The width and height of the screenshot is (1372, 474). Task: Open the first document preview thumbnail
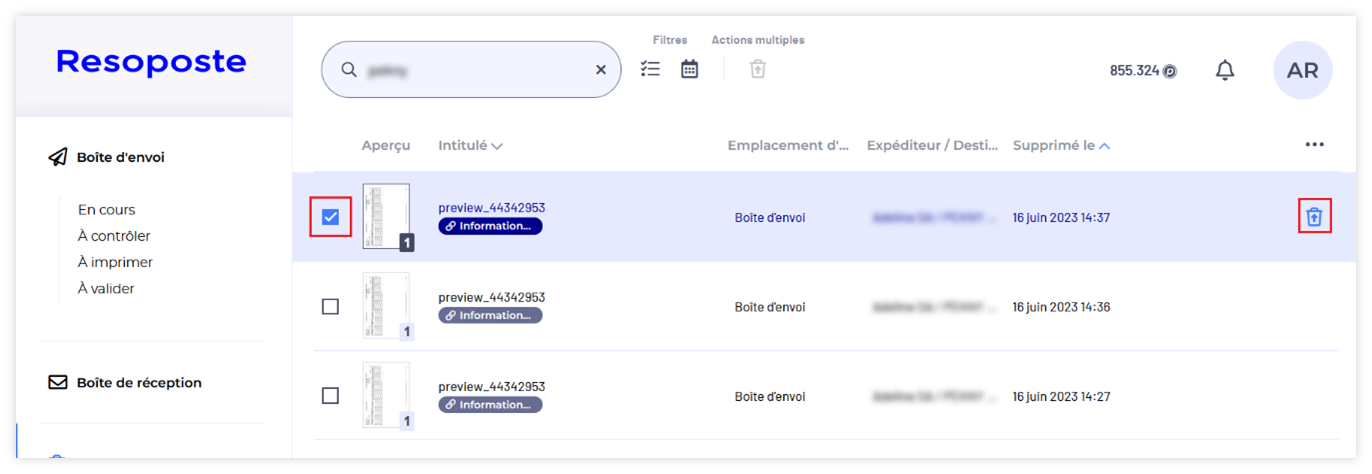click(386, 217)
